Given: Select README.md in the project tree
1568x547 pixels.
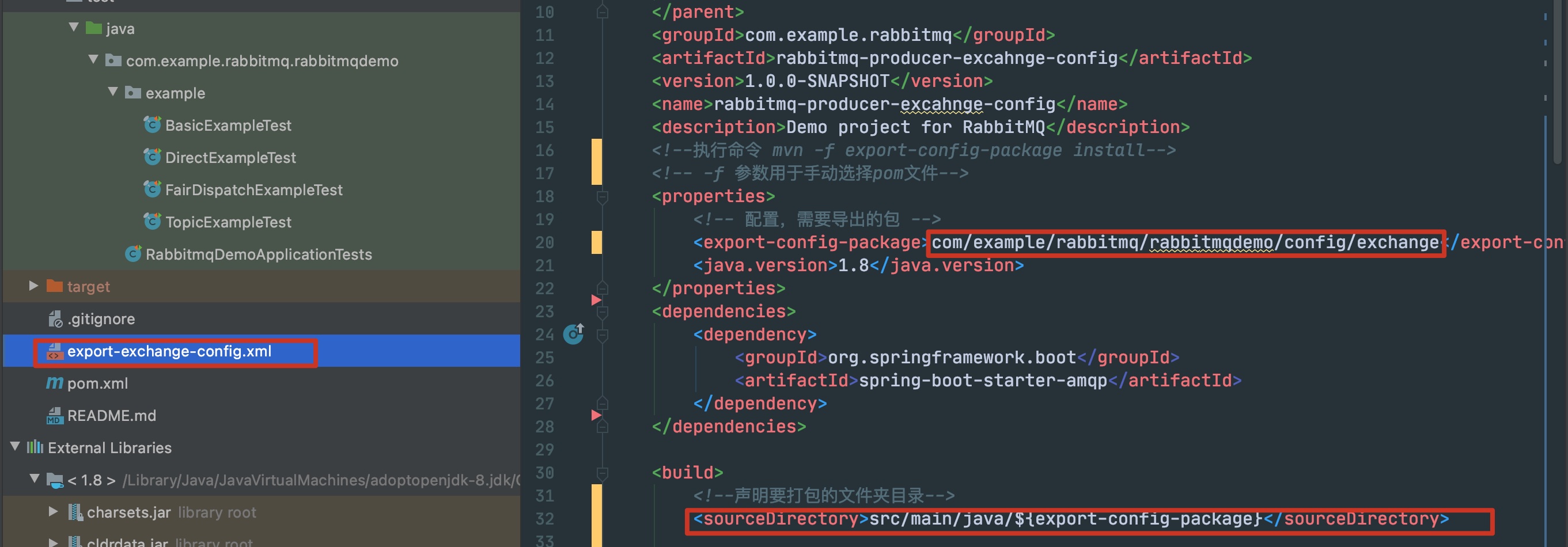Looking at the screenshot, I should (111, 416).
